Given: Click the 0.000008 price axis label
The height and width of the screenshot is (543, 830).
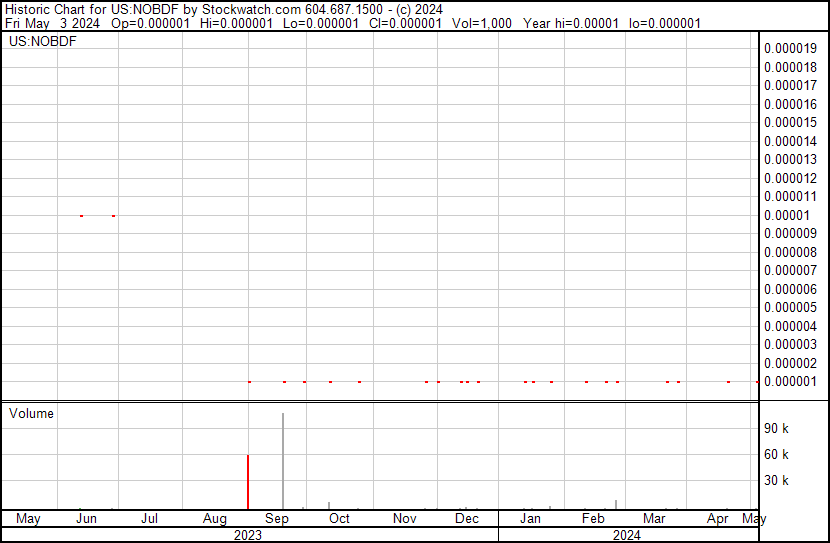Looking at the screenshot, I should pos(790,252).
